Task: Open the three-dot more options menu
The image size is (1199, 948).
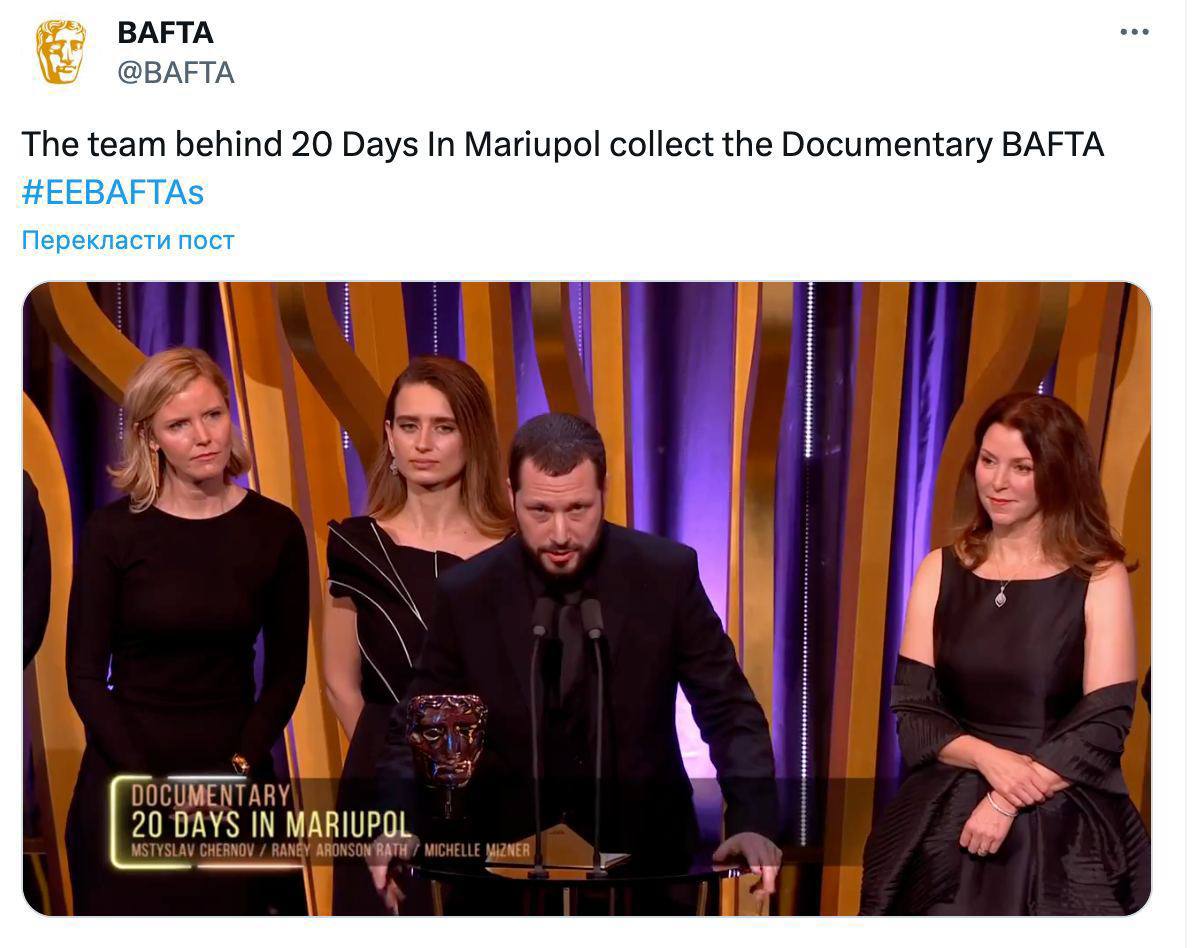Action: (1134, 32)
